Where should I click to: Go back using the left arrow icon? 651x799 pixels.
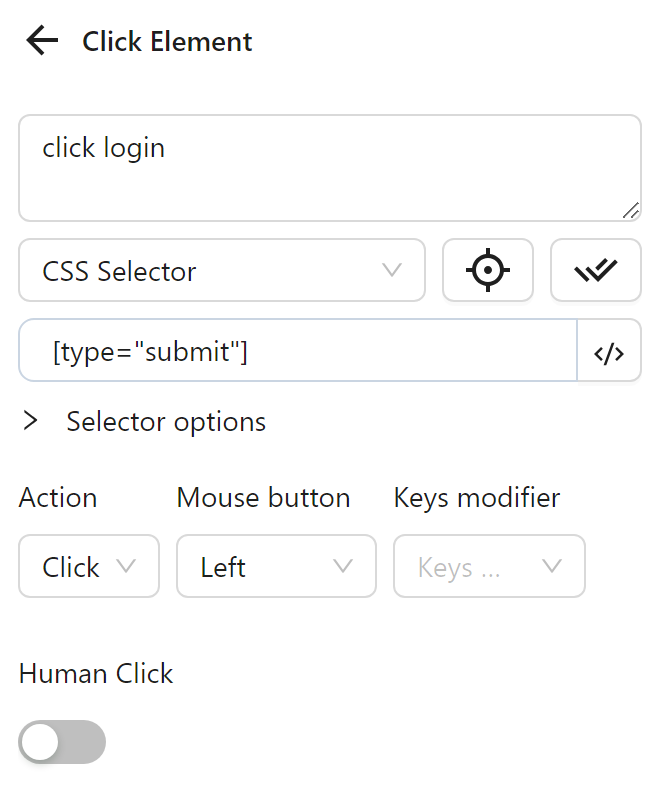pyautogui.click(x=42, y=41)
